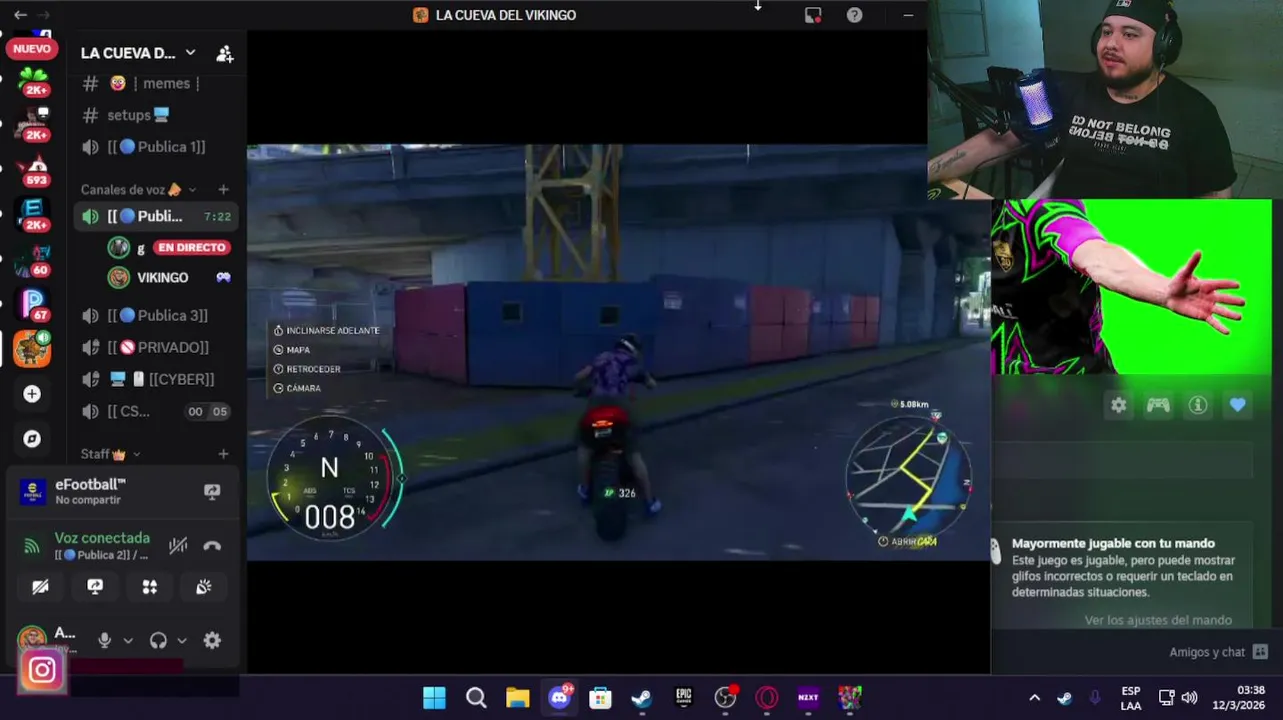Join the Publica 3 voice channel
This screenshot has height=720, width=1283.
pyautogui.click(x=157, y=315)
